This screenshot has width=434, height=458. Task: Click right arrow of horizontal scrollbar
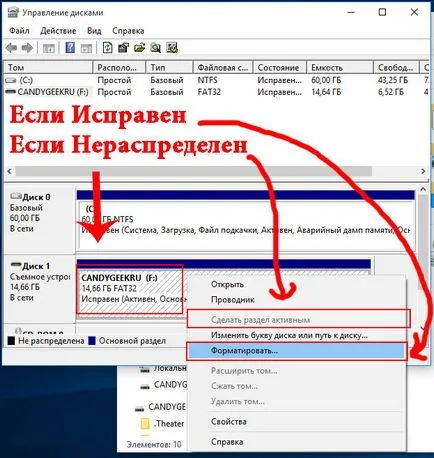[x=423, y=171]
